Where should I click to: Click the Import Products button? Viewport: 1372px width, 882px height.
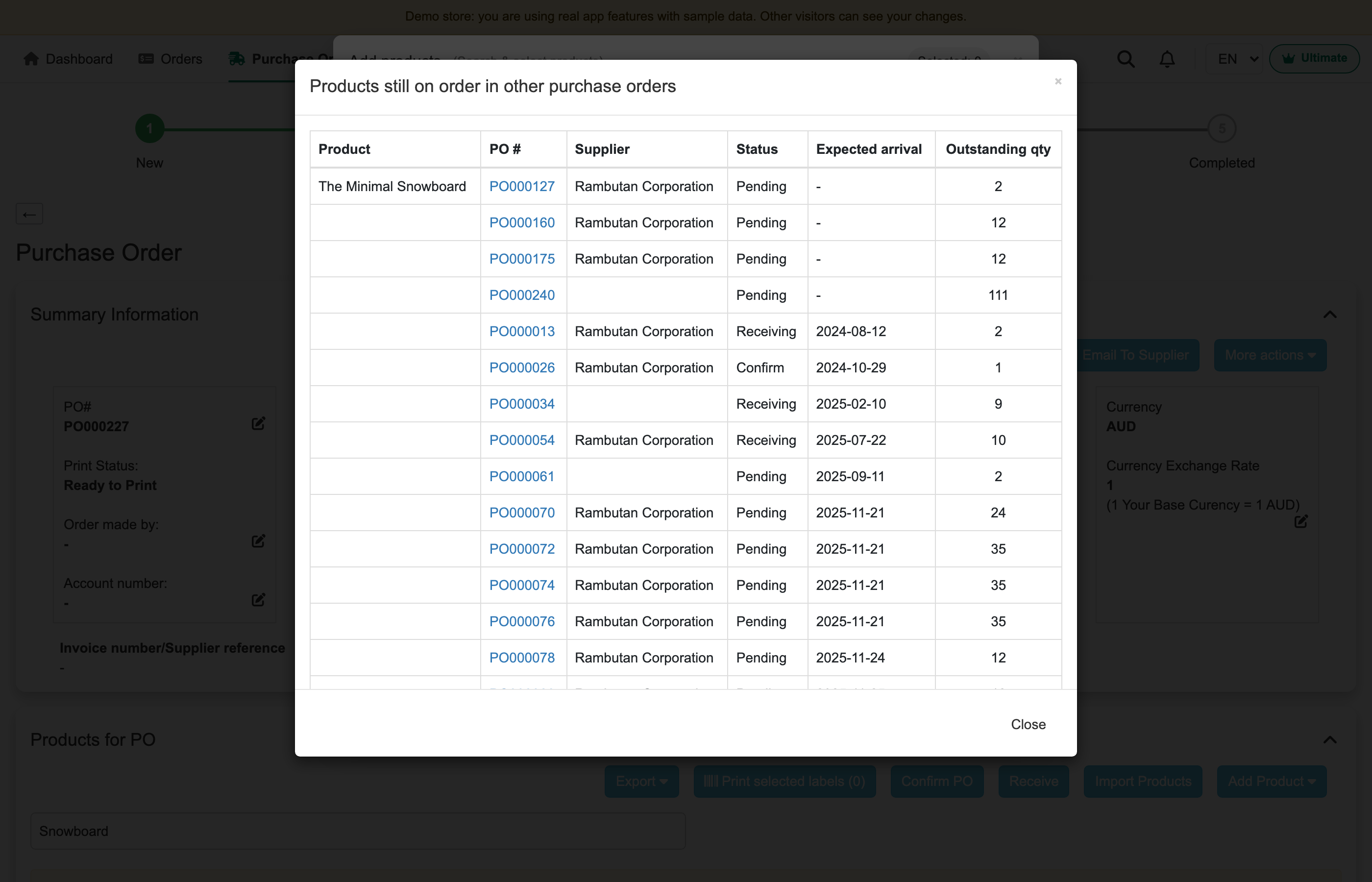(x=1143, y=781)
